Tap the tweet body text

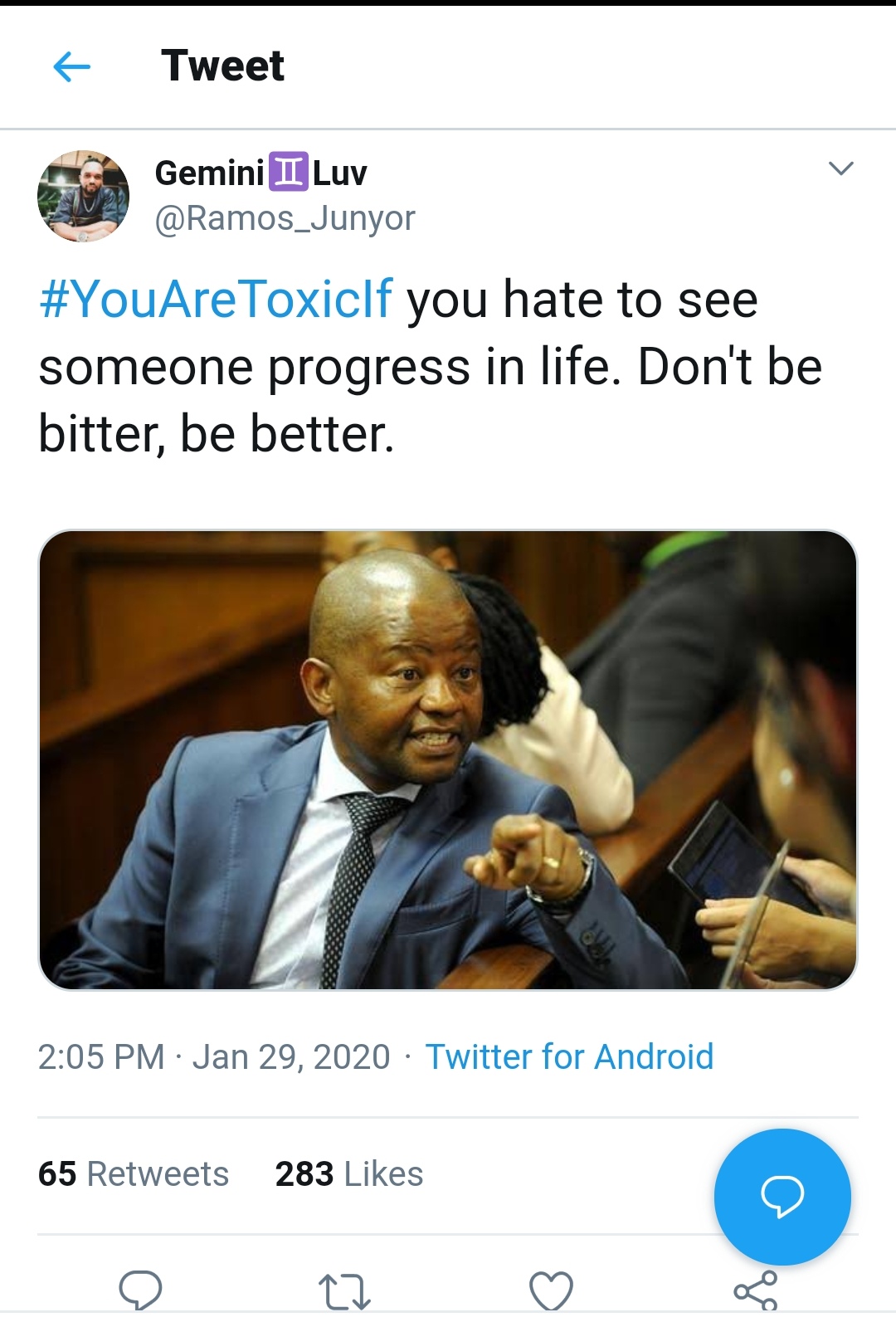pyautogui.click(x=431, y=367)
